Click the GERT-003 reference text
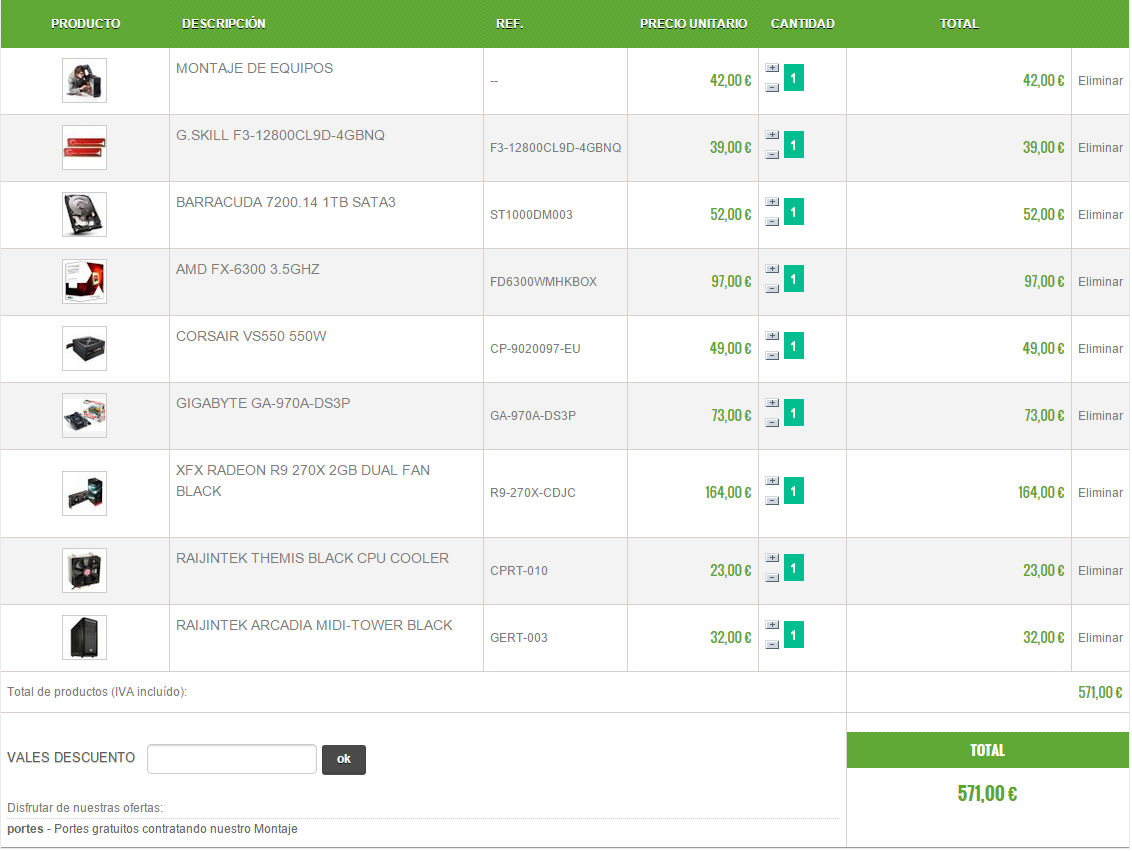This screenshot has width=1132, height=851. pos(519,638)
